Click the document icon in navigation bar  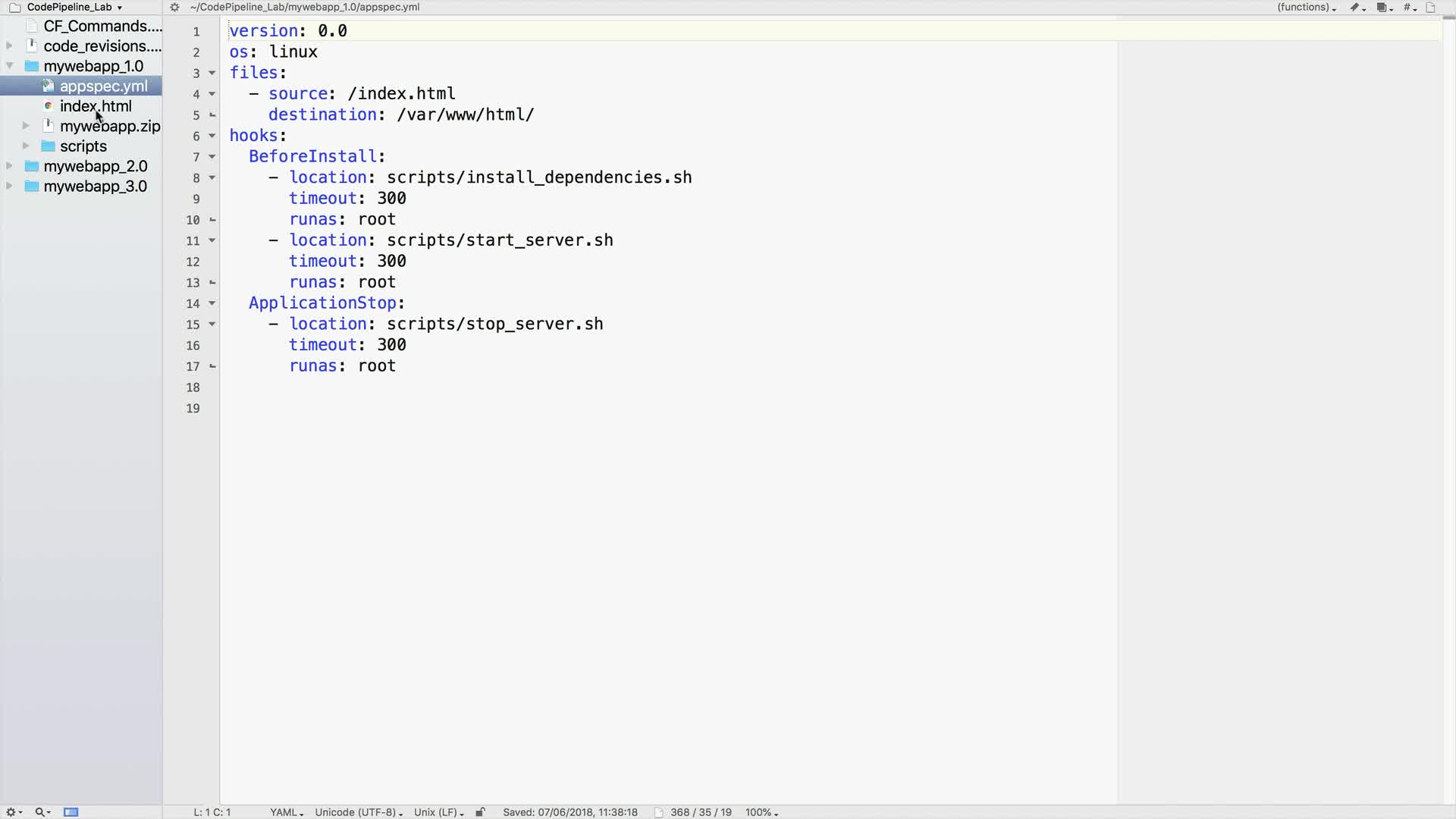pos(1431,8)
